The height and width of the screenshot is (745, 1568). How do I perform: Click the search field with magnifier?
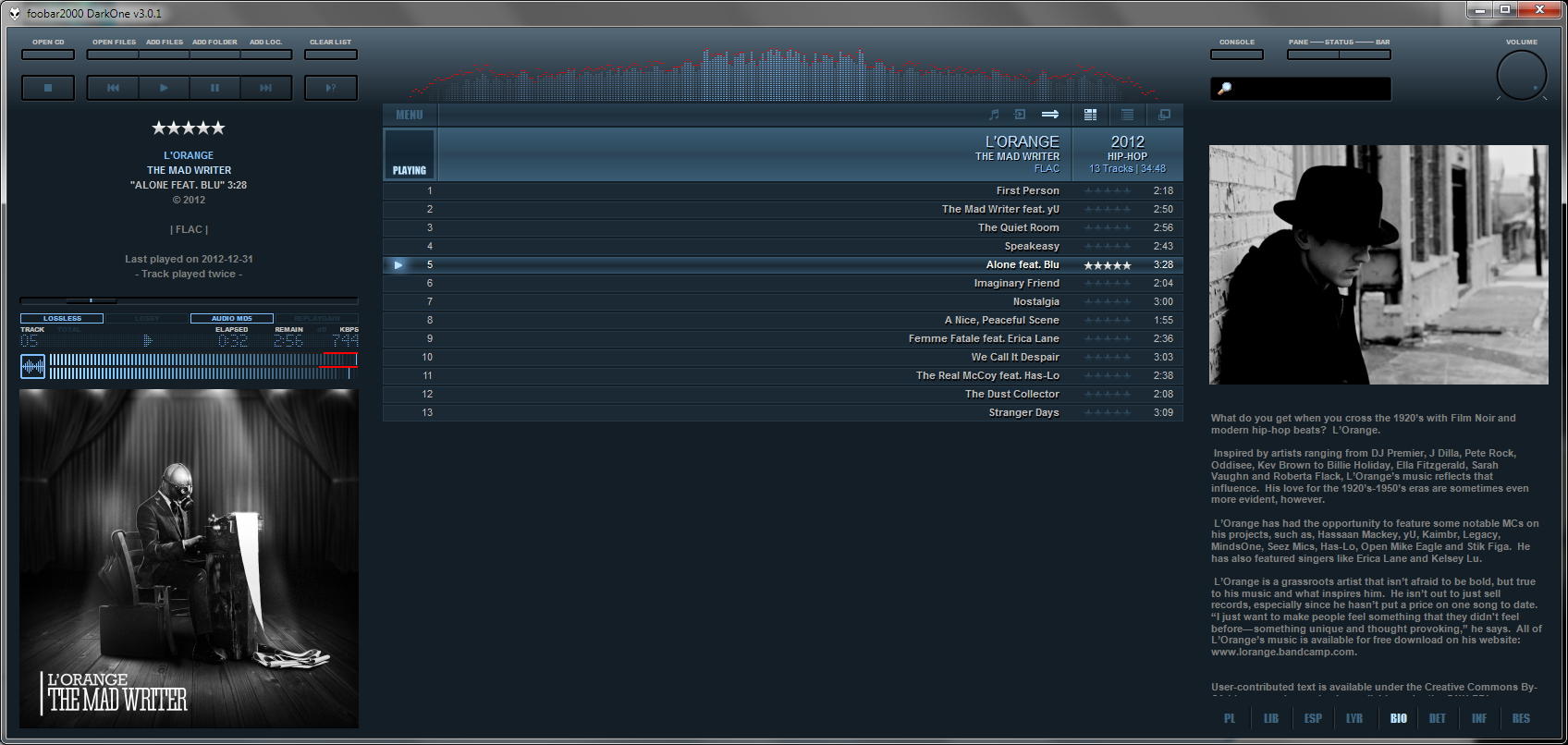1300,89
